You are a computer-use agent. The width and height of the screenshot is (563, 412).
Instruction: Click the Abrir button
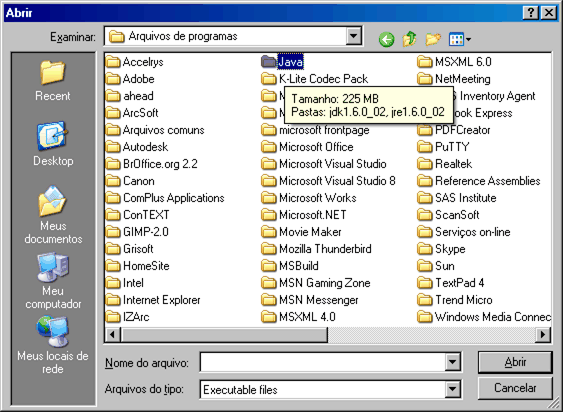coord(515,362)
